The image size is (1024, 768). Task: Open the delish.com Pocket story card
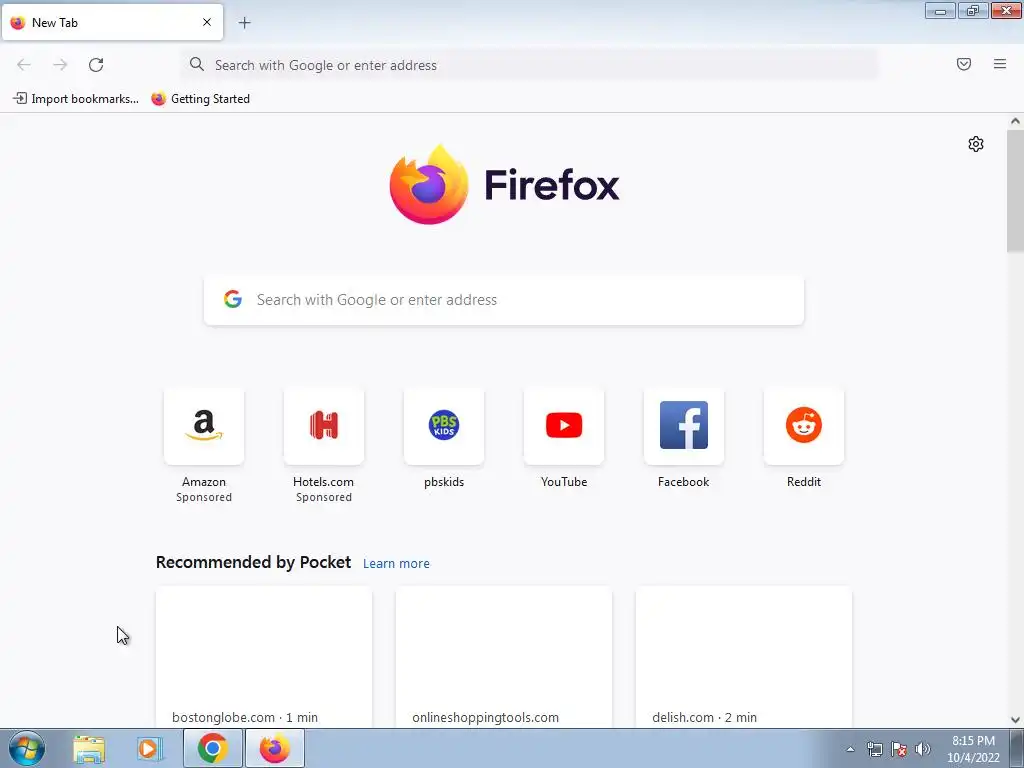pyautogui.click(x=744, y=657)
